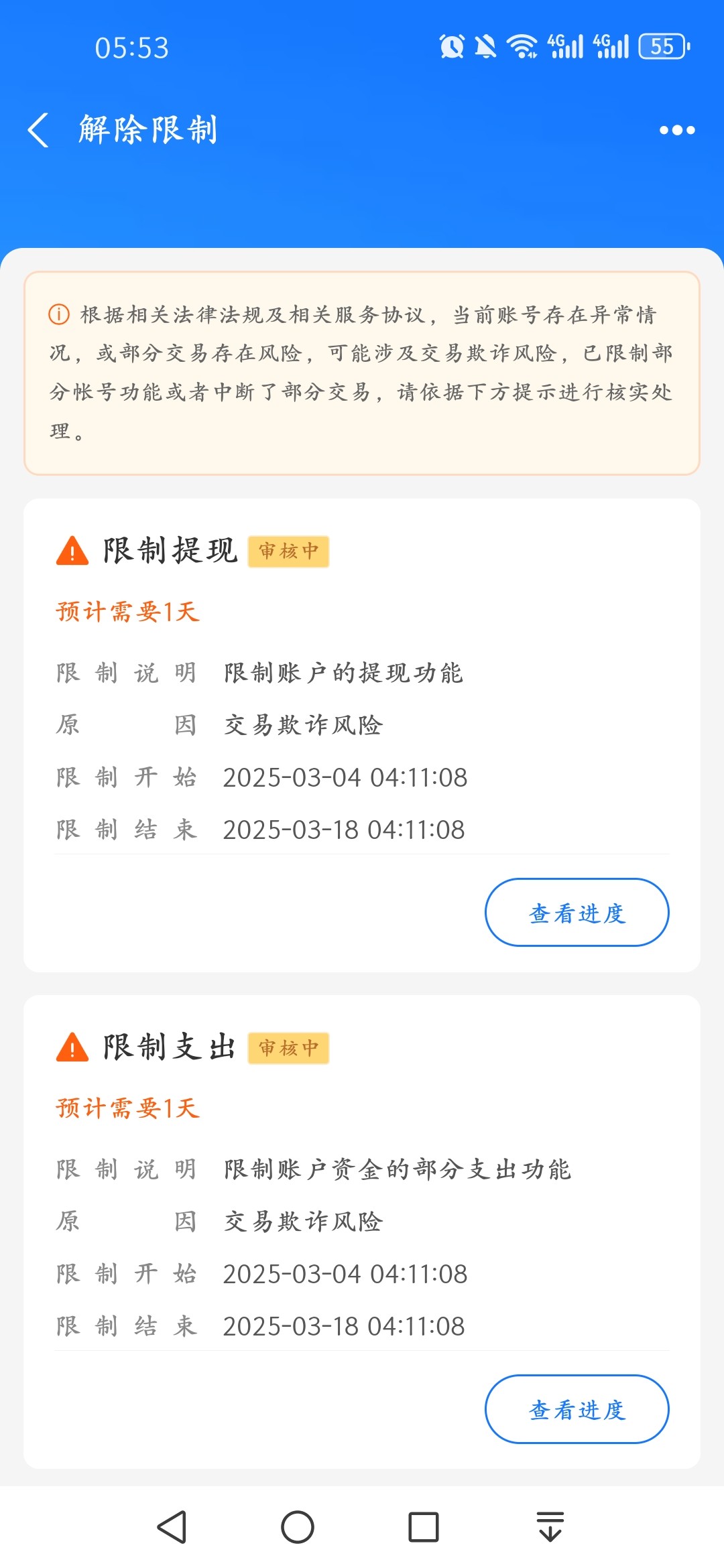
Task: Tap 查看进度 button for 限制提现
Action: 577,913
